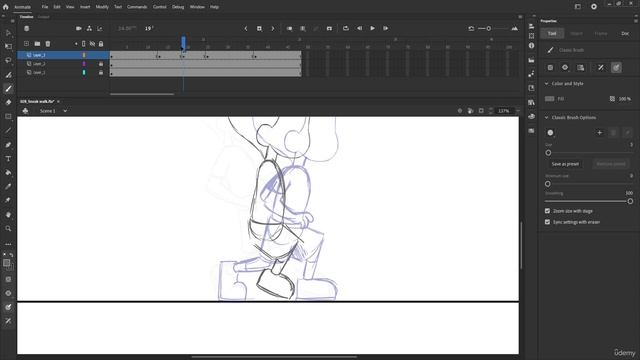Screen dimensions: 640x360
Task: Click the timeline zoom-in mountains icon
Action: tap(515, 29)
